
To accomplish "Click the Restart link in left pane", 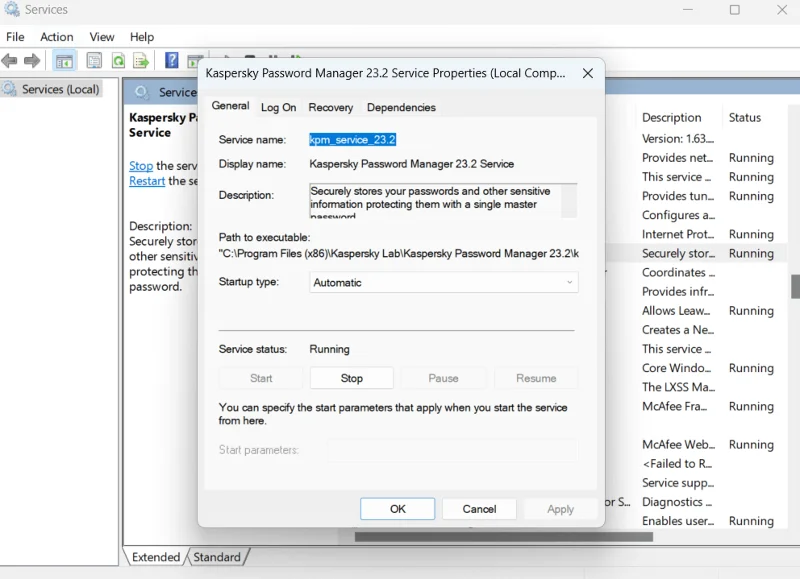I will [147, 180].
